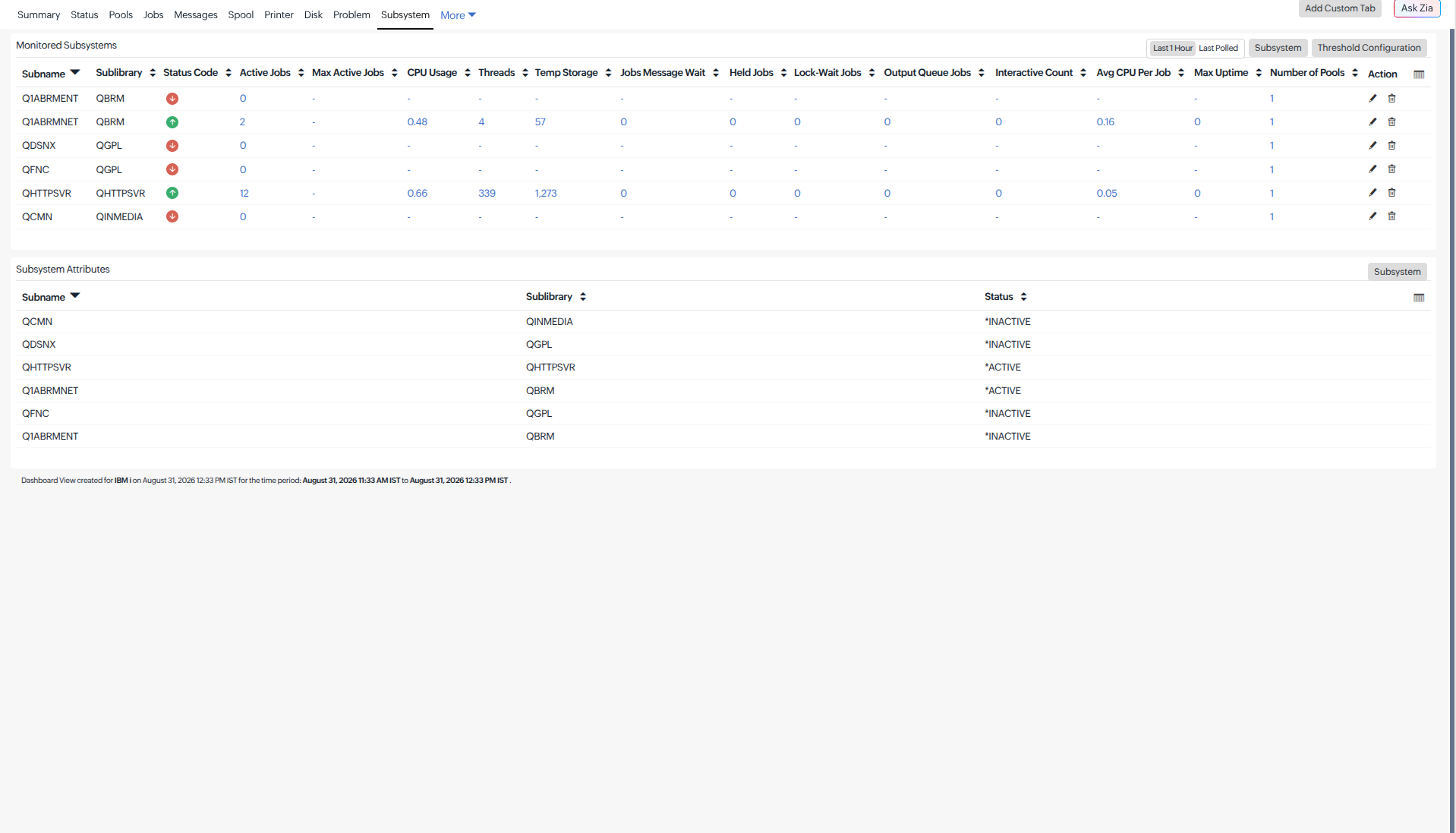Image resolution: width=1456 pixels, height=833 pixels.
Task: Sort by Temp Storage column
Action: pos(573,73)
